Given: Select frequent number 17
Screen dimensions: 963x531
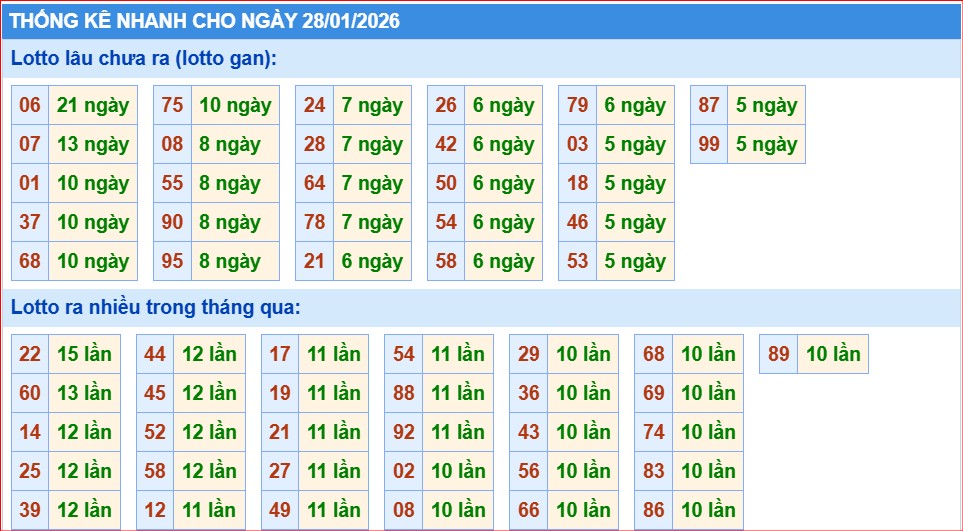Looking at the screenshot, I should 280,354.
